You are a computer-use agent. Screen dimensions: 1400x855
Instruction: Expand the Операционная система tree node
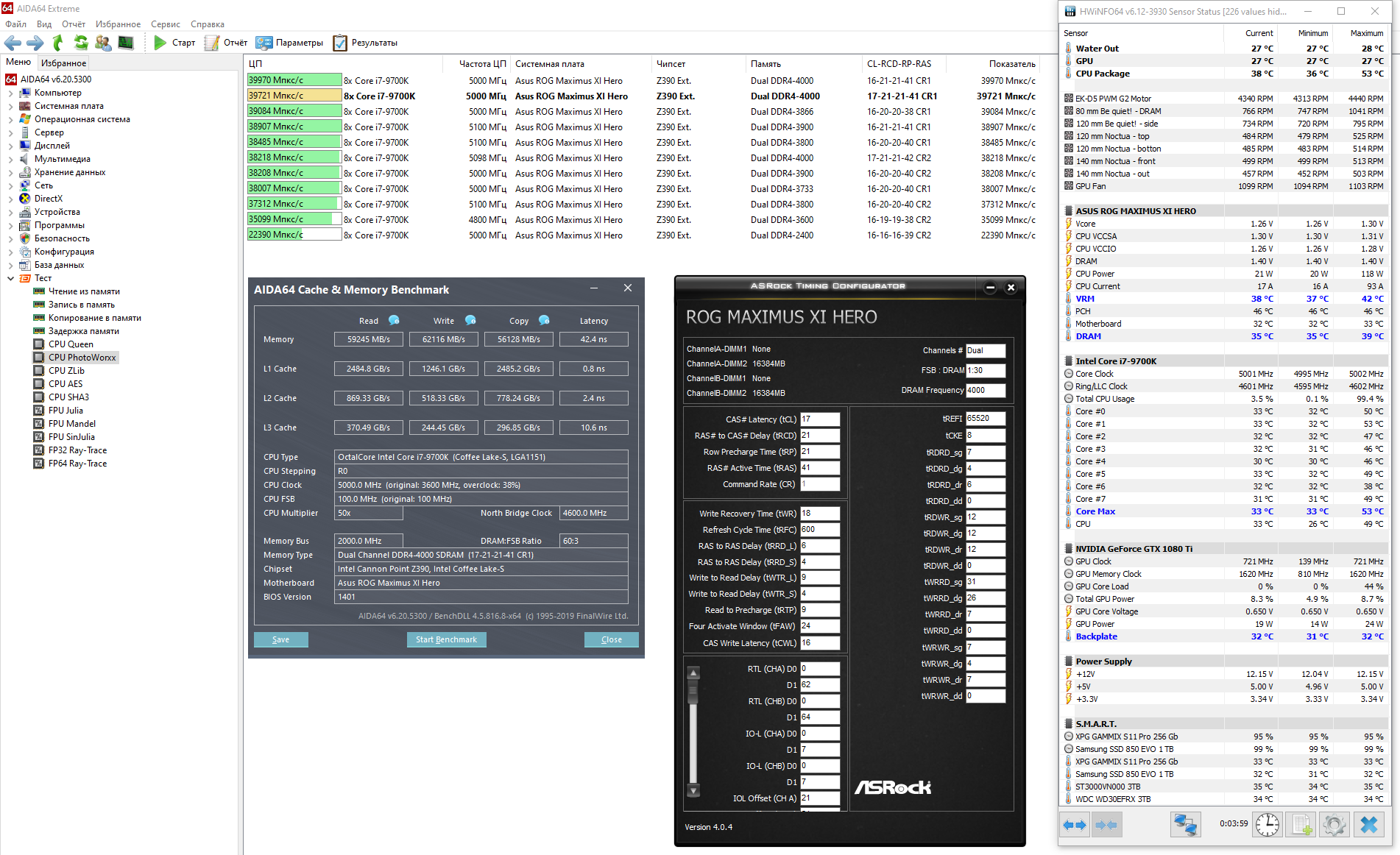(x=10, y=119)
